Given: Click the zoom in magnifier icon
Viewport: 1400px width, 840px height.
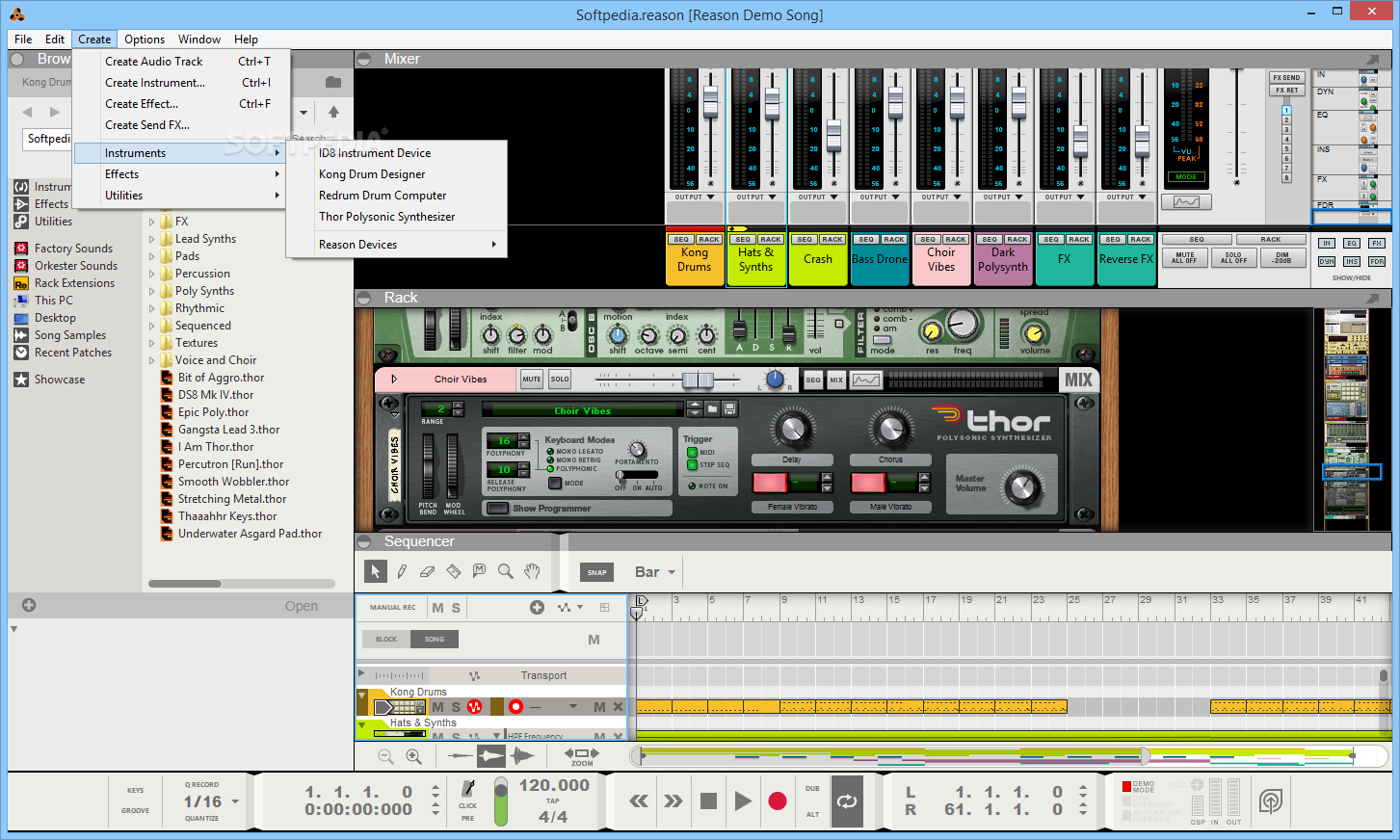Looking at the screenshot, I should pos(414,757).
